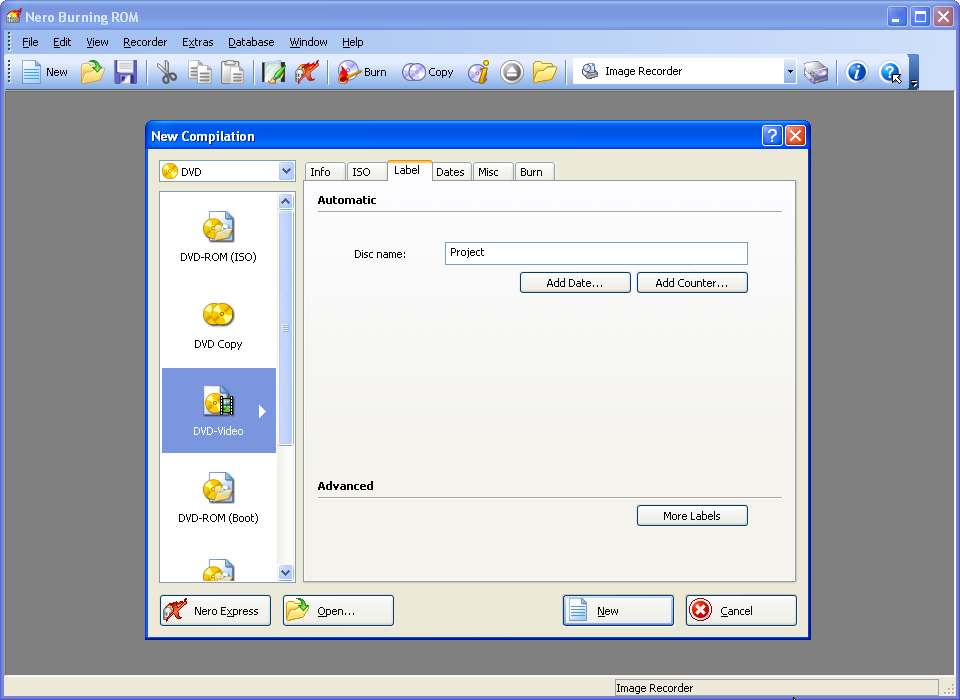Open the Image Recorder dropdown
960x700 pixels.
(789, 72)
